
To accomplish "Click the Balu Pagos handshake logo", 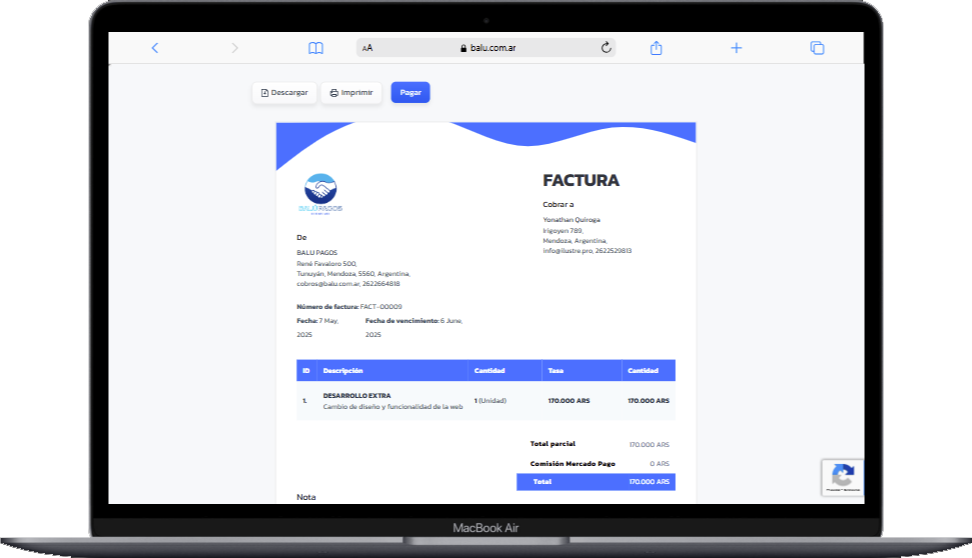I will (320, 192).
